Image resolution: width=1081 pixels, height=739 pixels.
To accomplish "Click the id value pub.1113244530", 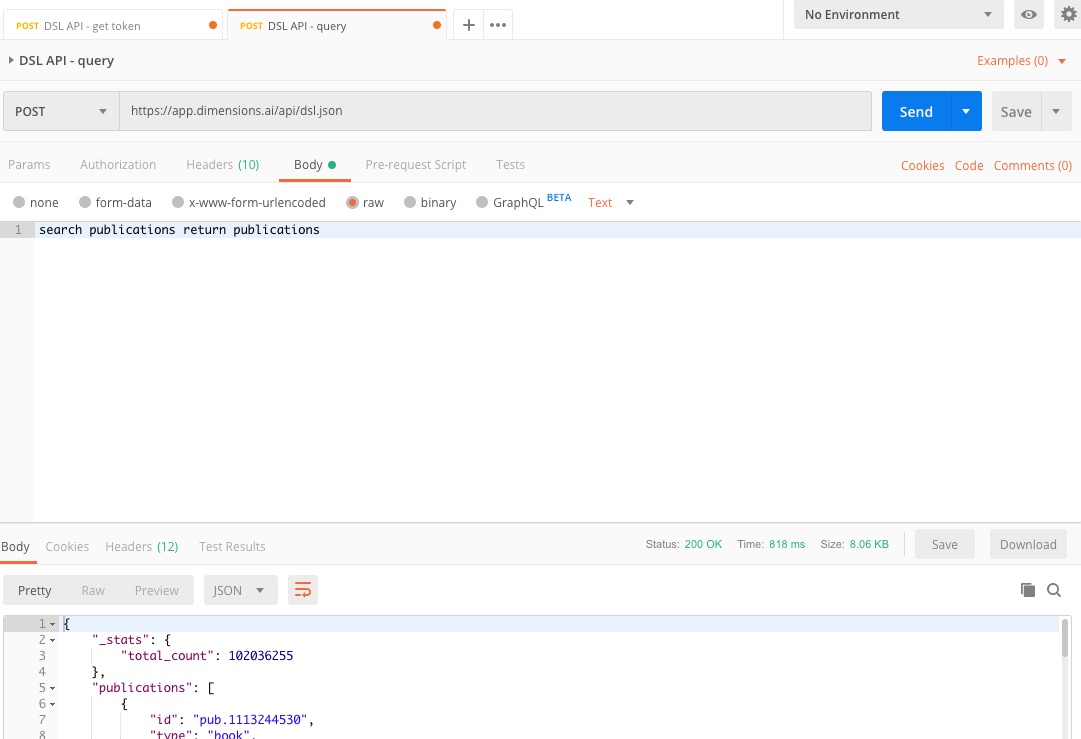I will (250, 720).
